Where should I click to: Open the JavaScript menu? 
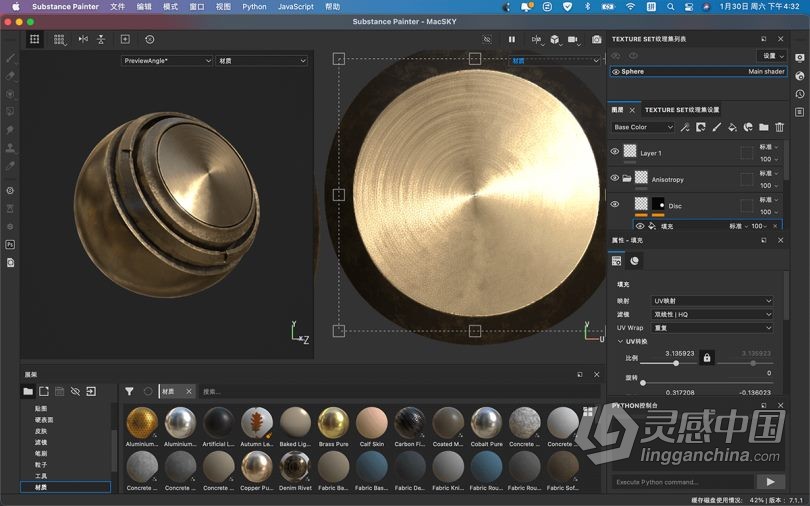coord(295,7)
